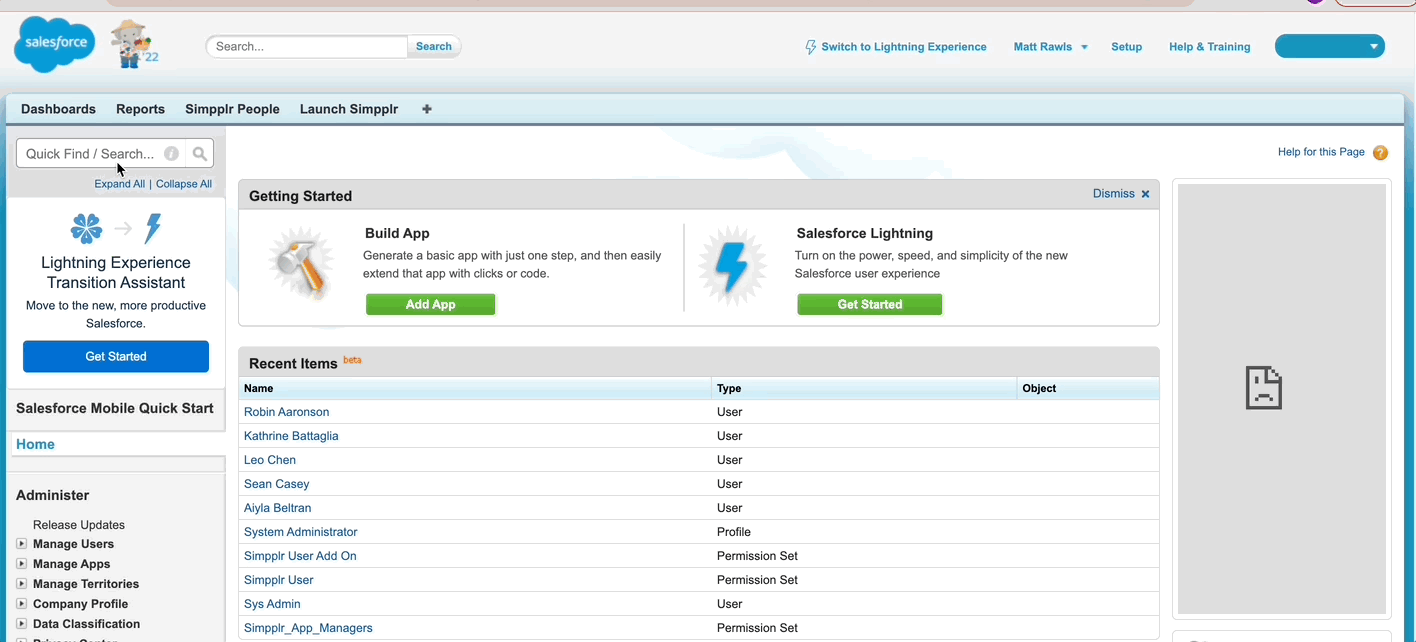
Task: Expand the Data Classification tree node
Action: [21, 624]
